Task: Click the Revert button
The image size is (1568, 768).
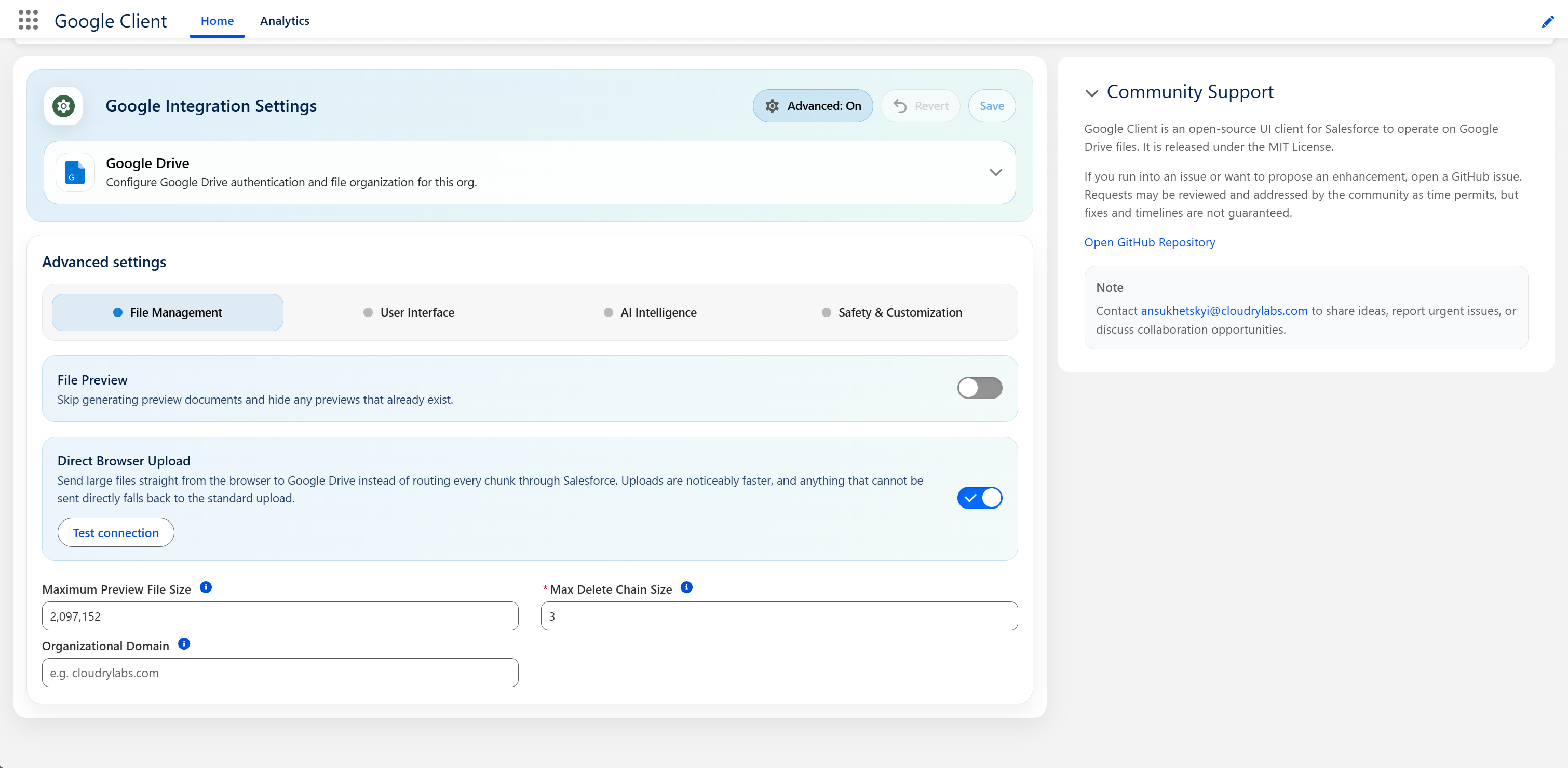Action: (x=921, y=106)
